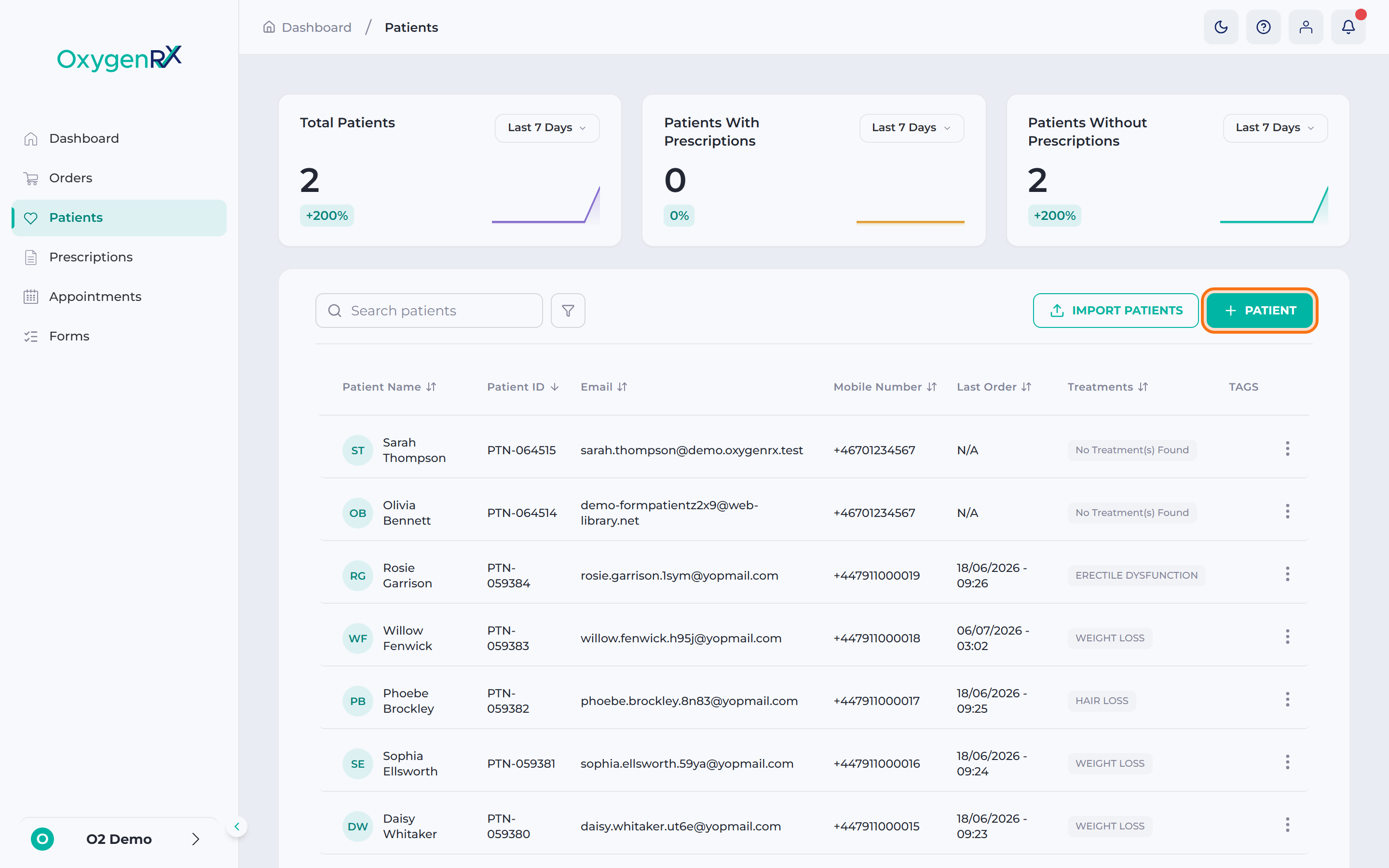Open the Patients With Prescriptions period dropdown
The height and width of the screenshot is (868, 1389).
[911, 127]
